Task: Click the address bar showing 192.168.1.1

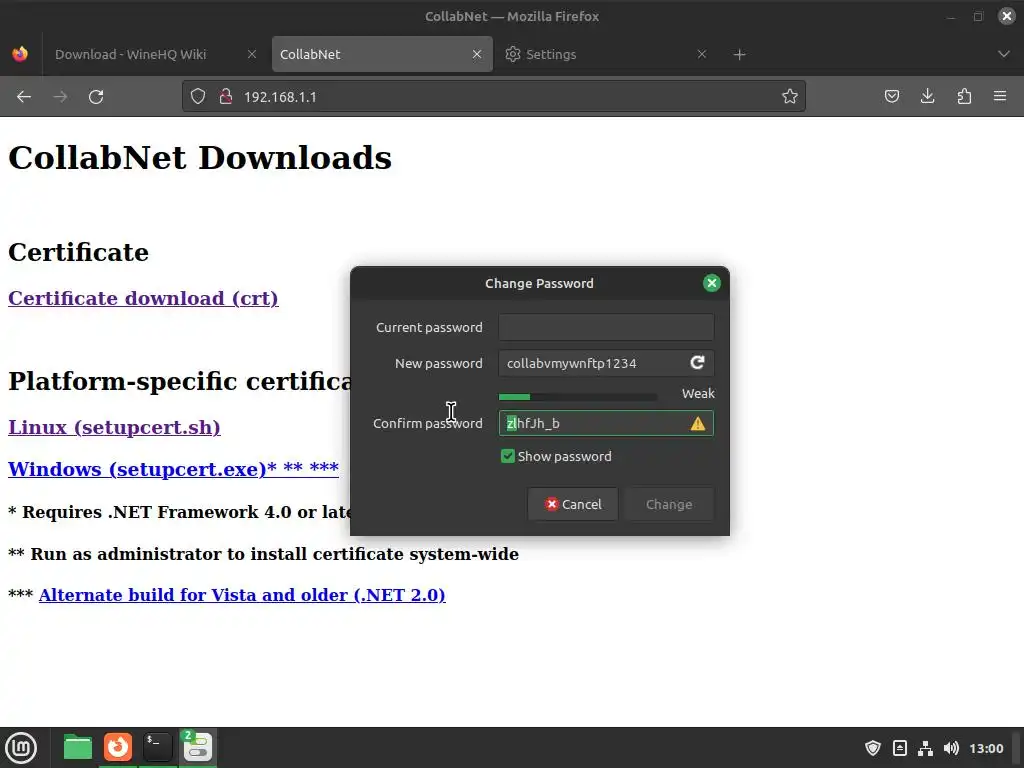Action: 493,97
